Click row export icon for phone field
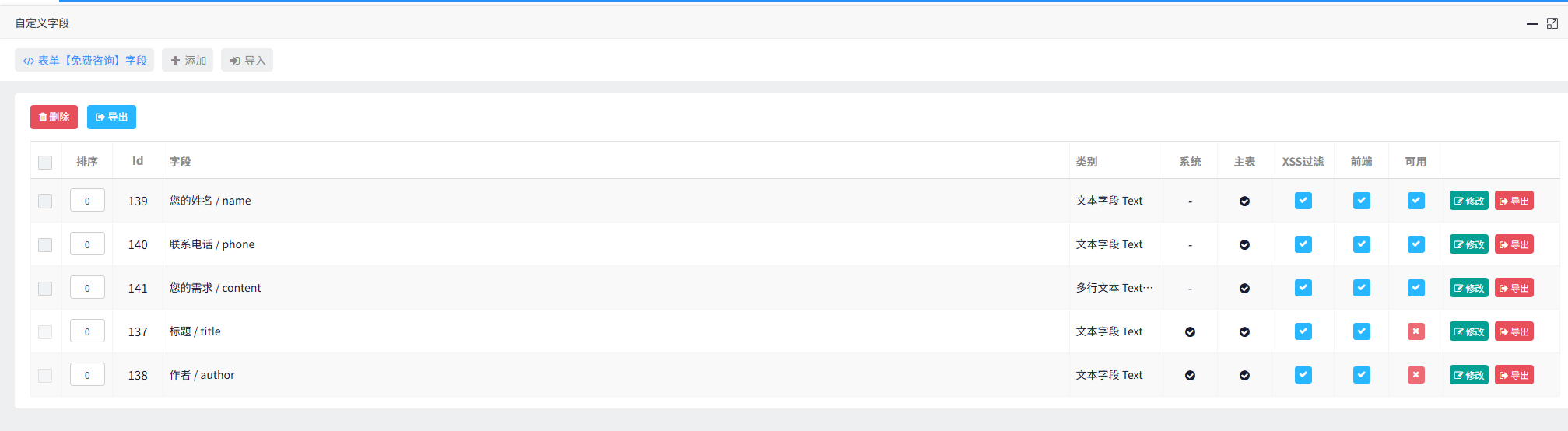 (1514, 244)
